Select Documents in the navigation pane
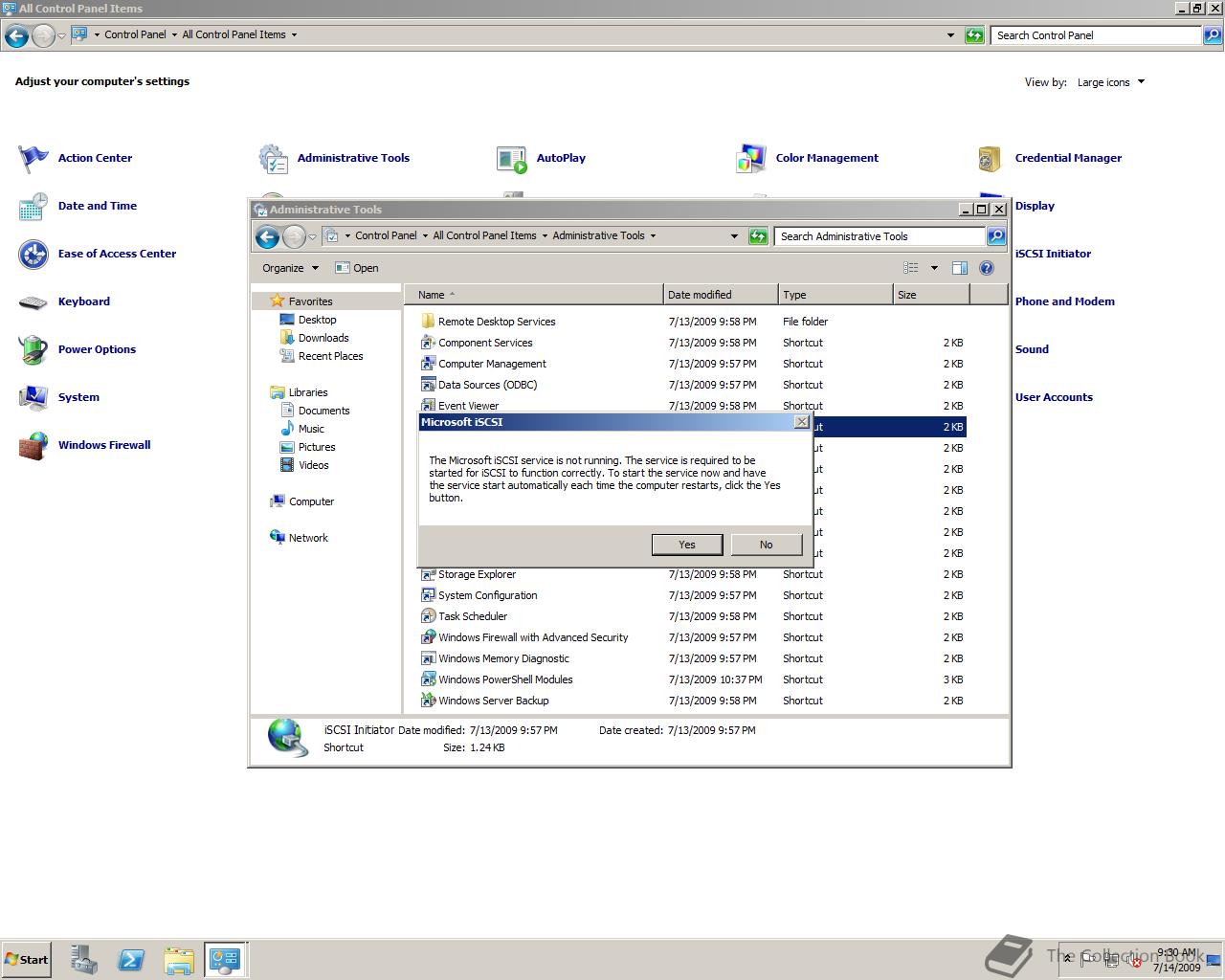This screenshot has width=1225, height=980. pyautogui.click(x=323, y=411)
